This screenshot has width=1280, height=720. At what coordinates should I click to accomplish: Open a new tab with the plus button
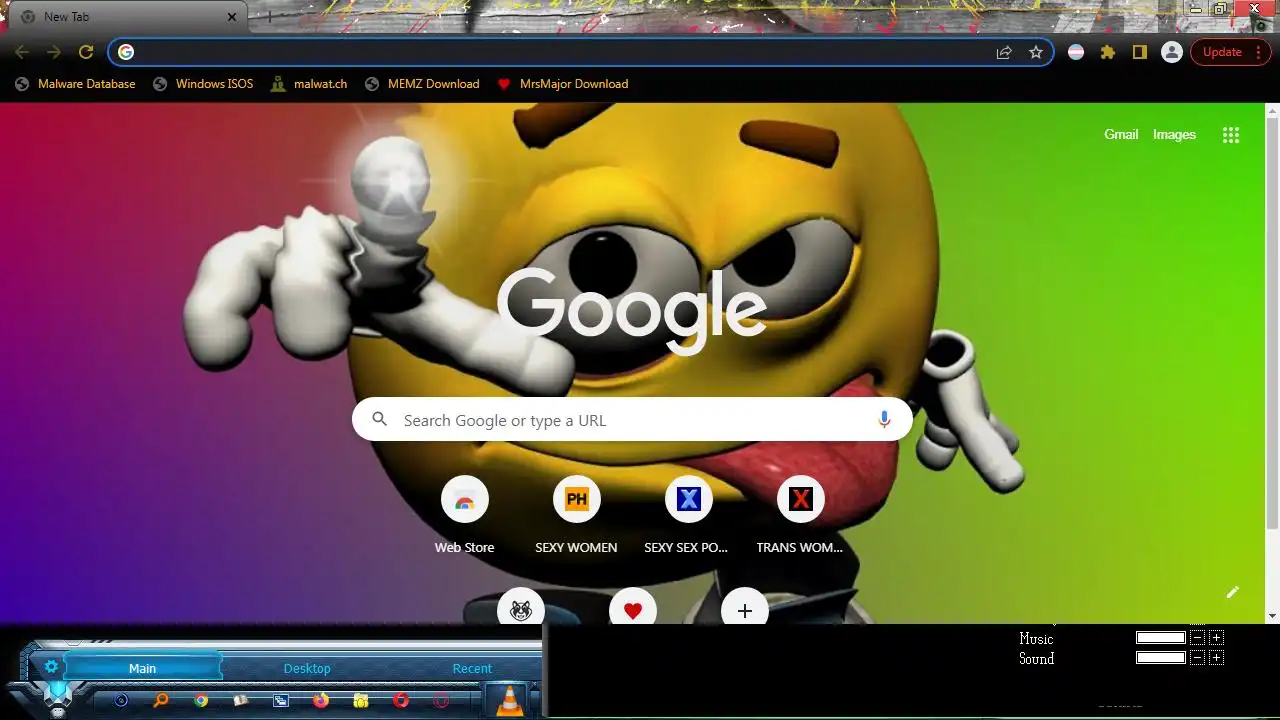click(x=268, y=17)
